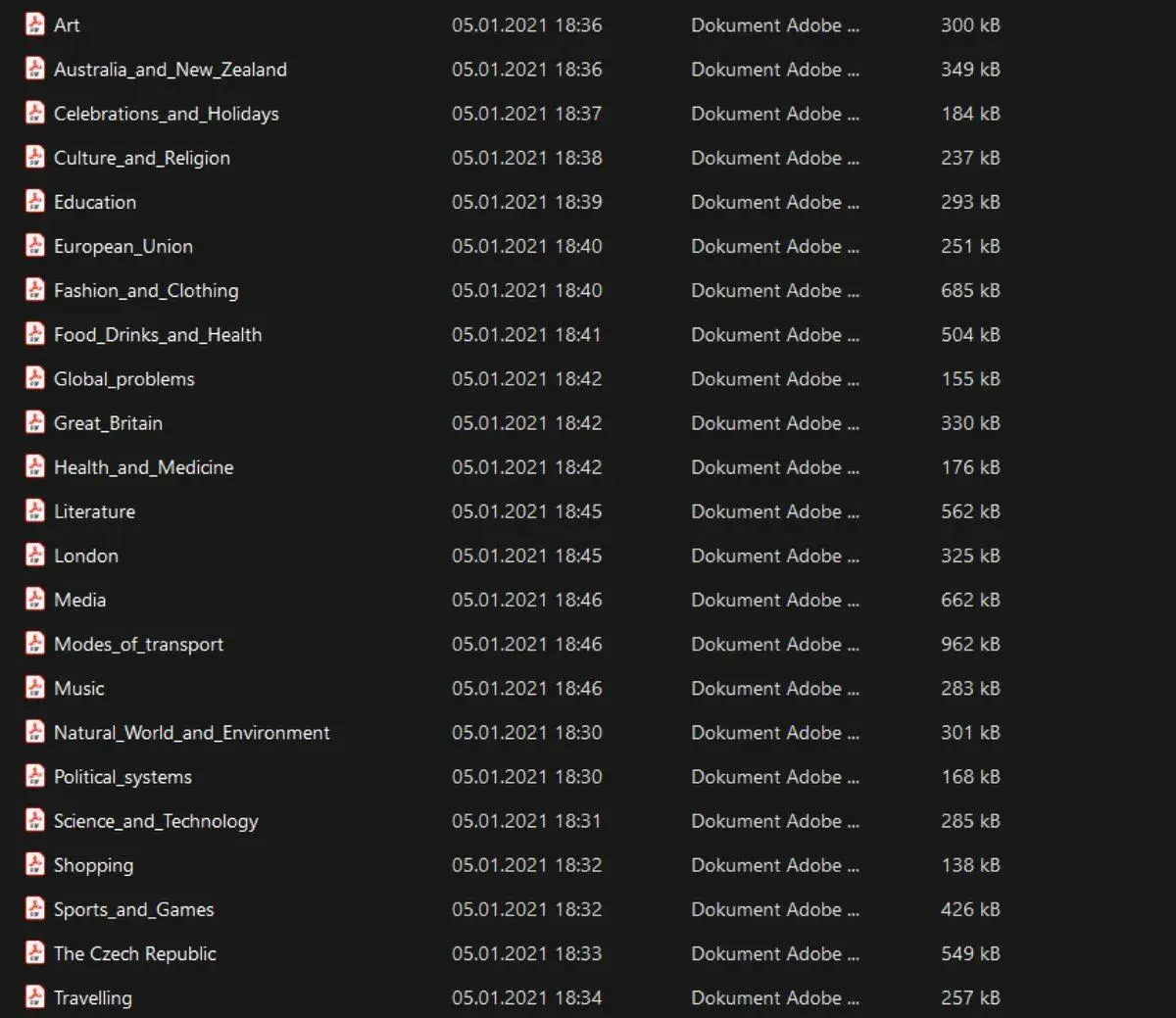Screen dimensions: 1176x1018
Task: Click the 962 kB size value
Action: coord(970,644)
